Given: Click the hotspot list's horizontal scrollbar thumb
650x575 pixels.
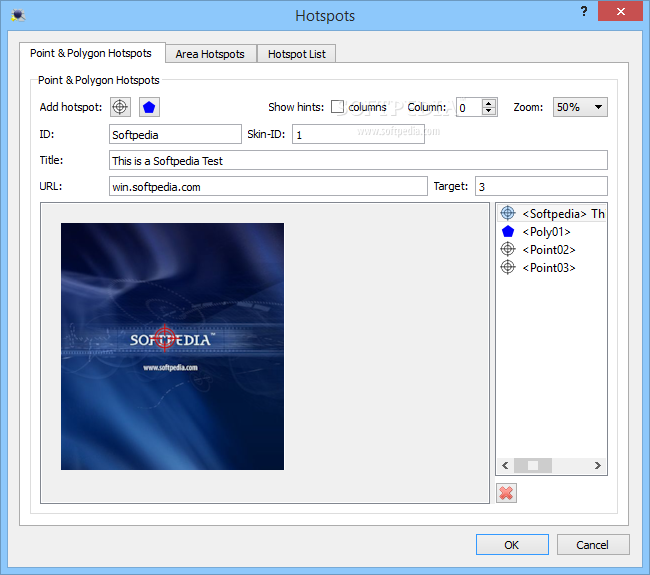Looking at the screenshot, I should (x=533, y=465).
